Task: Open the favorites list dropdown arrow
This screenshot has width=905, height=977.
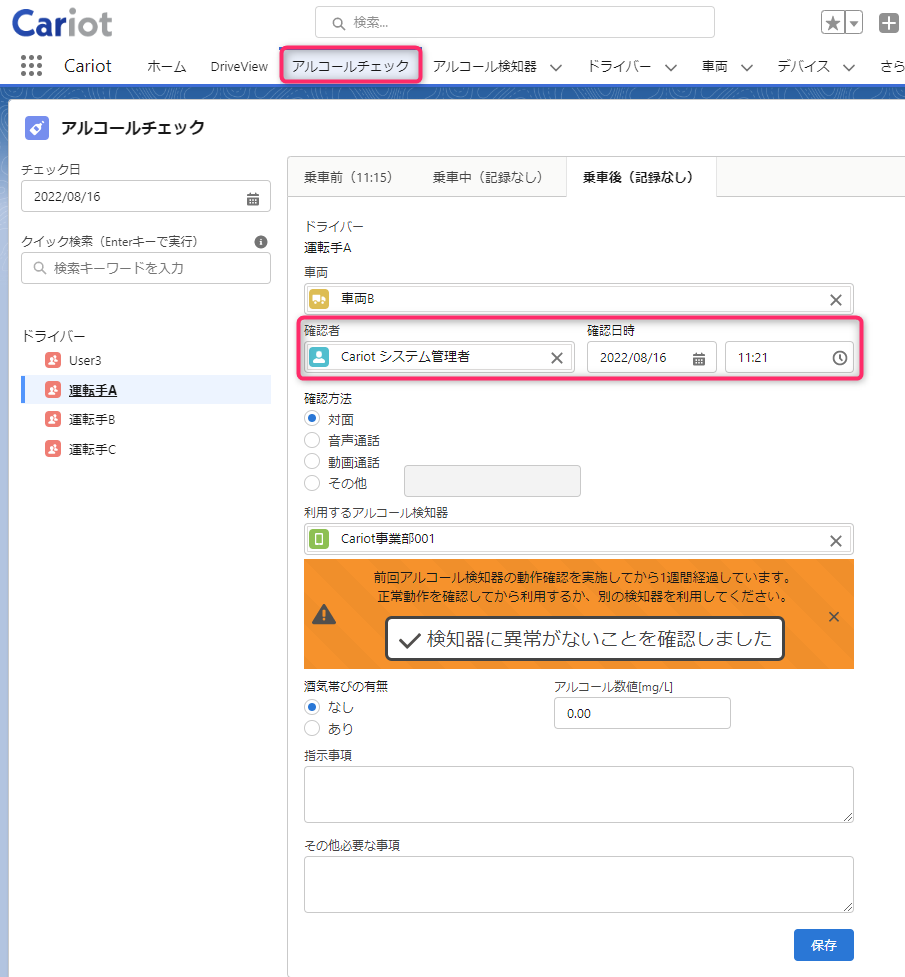Action: [854, 23]
